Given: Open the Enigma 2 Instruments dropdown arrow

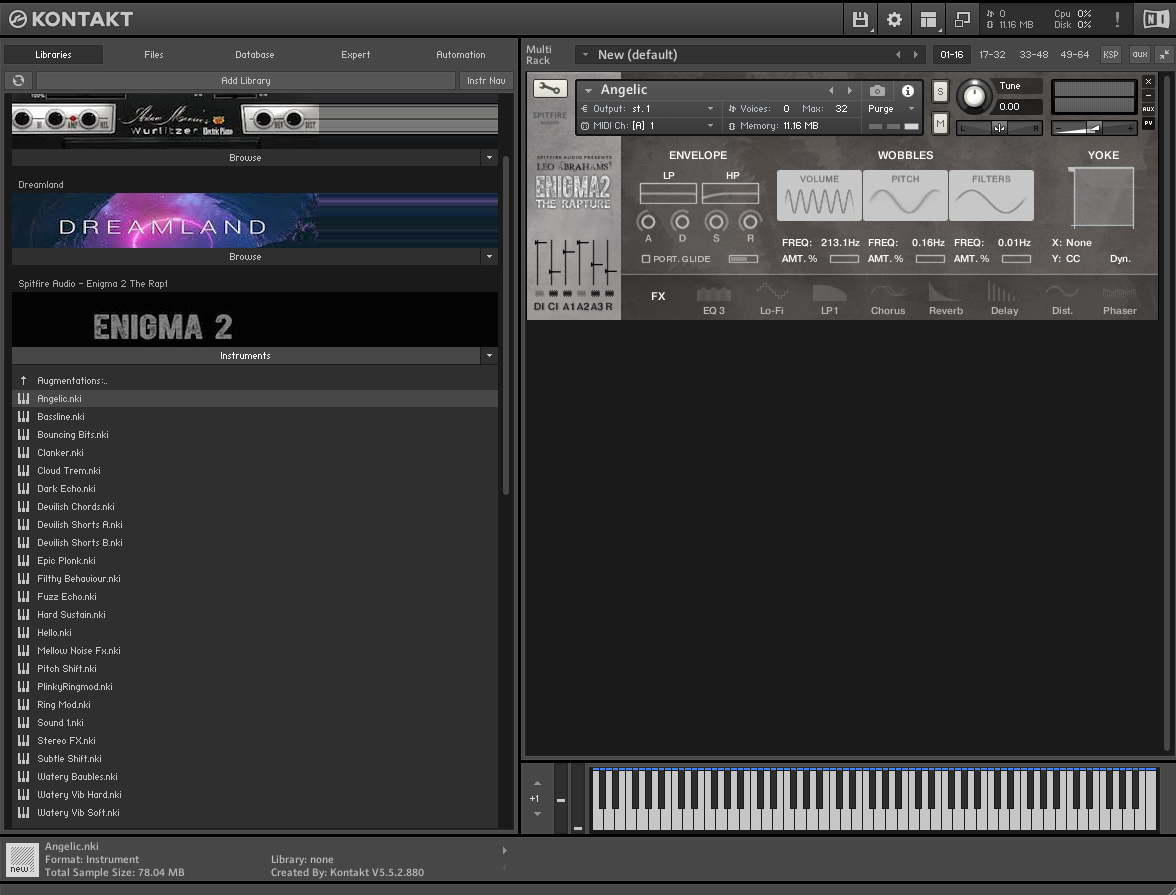Looking at the screenshot, I should pyautogui.click(x=490, y=356).
